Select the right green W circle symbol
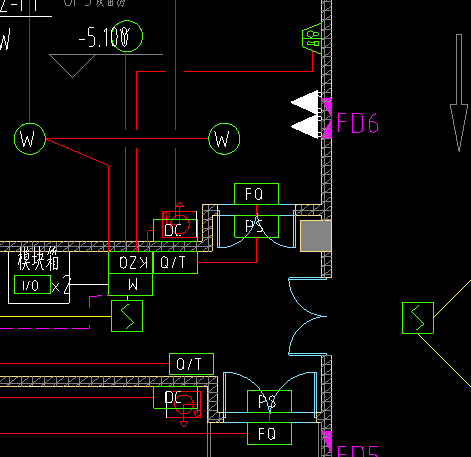The image size is (471, 457). point(224,139)
